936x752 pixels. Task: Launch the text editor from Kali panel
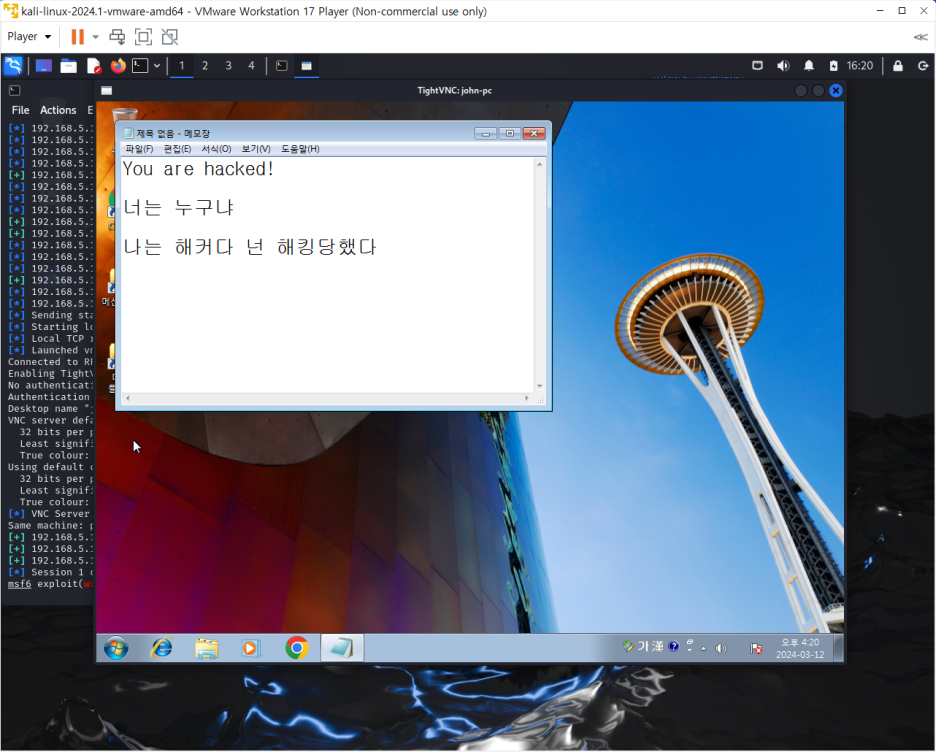(94, 66)
